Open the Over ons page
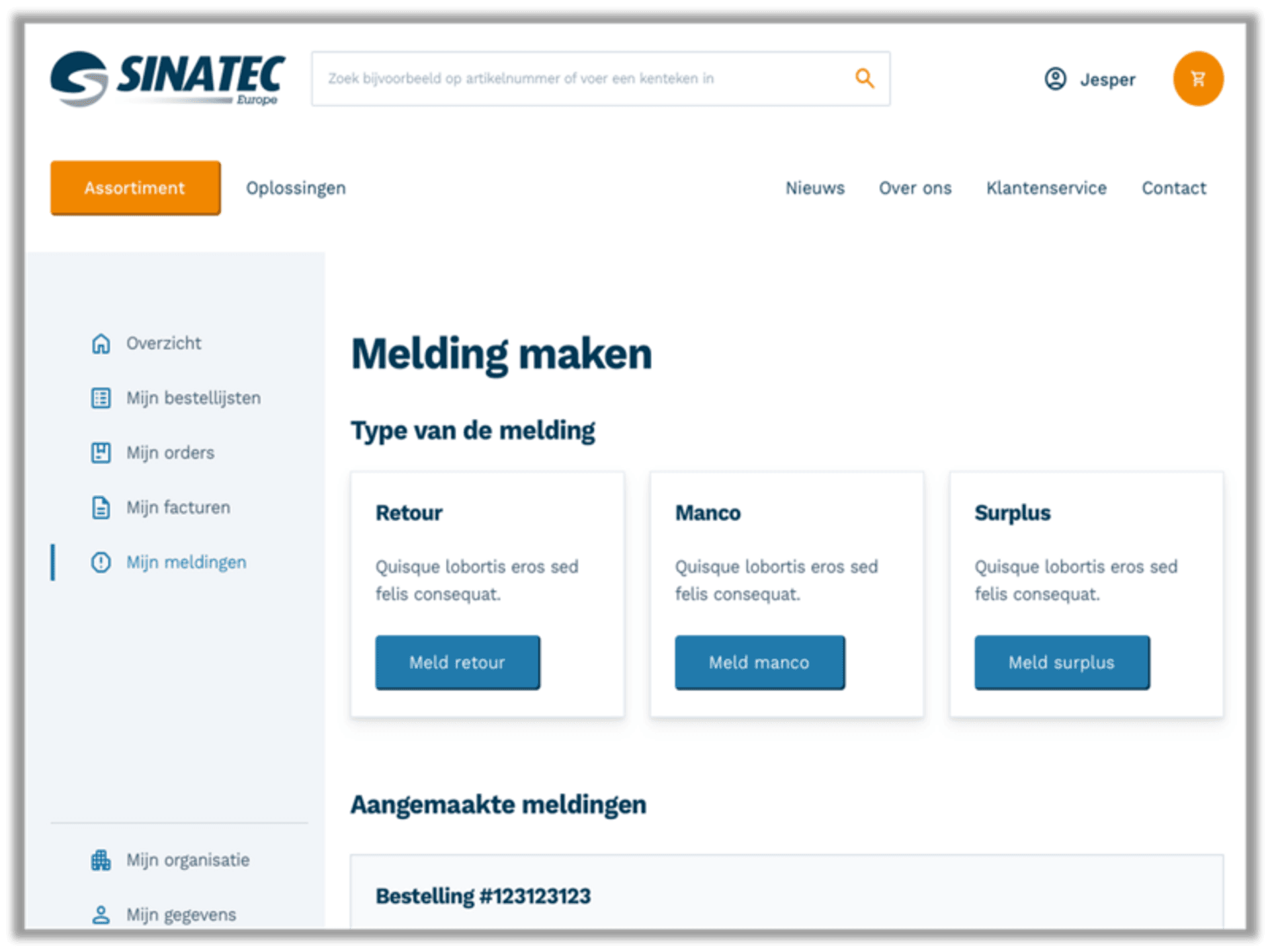This screenshot has width=1270, height=952. (x=915, y=188)
